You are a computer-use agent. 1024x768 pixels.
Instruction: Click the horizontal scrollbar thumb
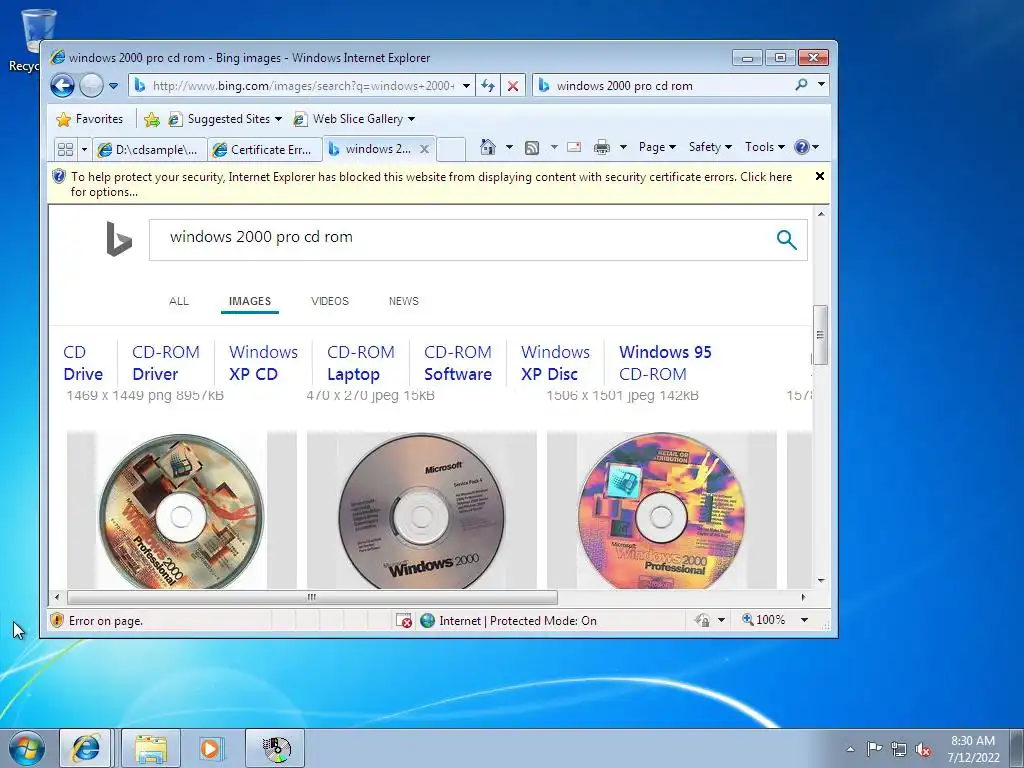click(x=312, y=597)
